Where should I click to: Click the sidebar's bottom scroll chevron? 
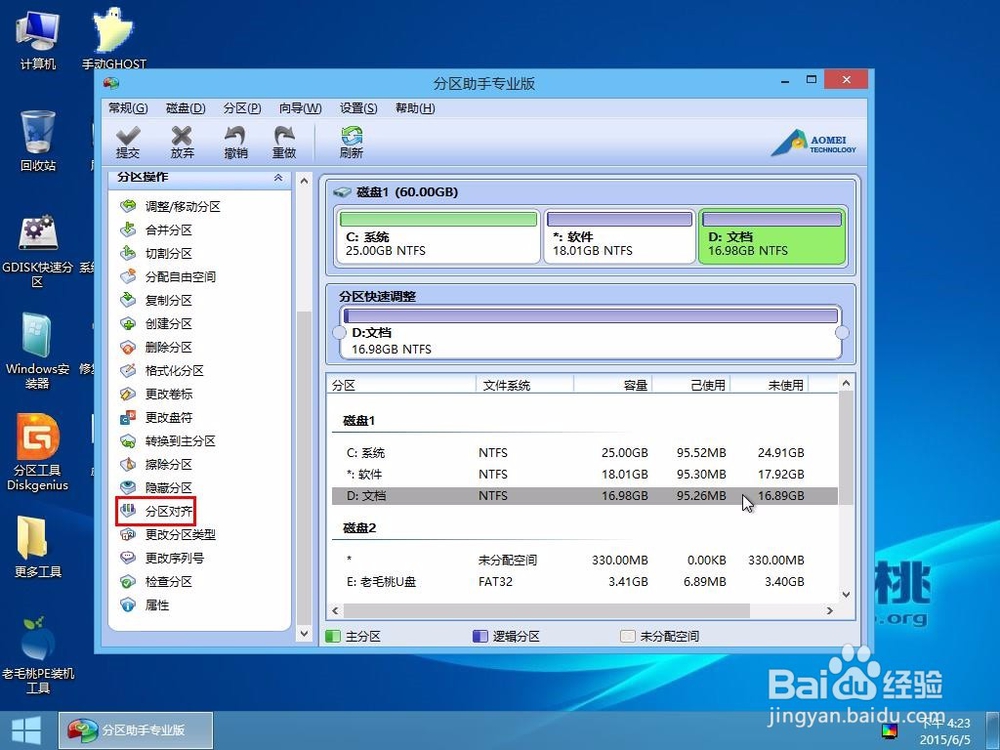point(304,633)
